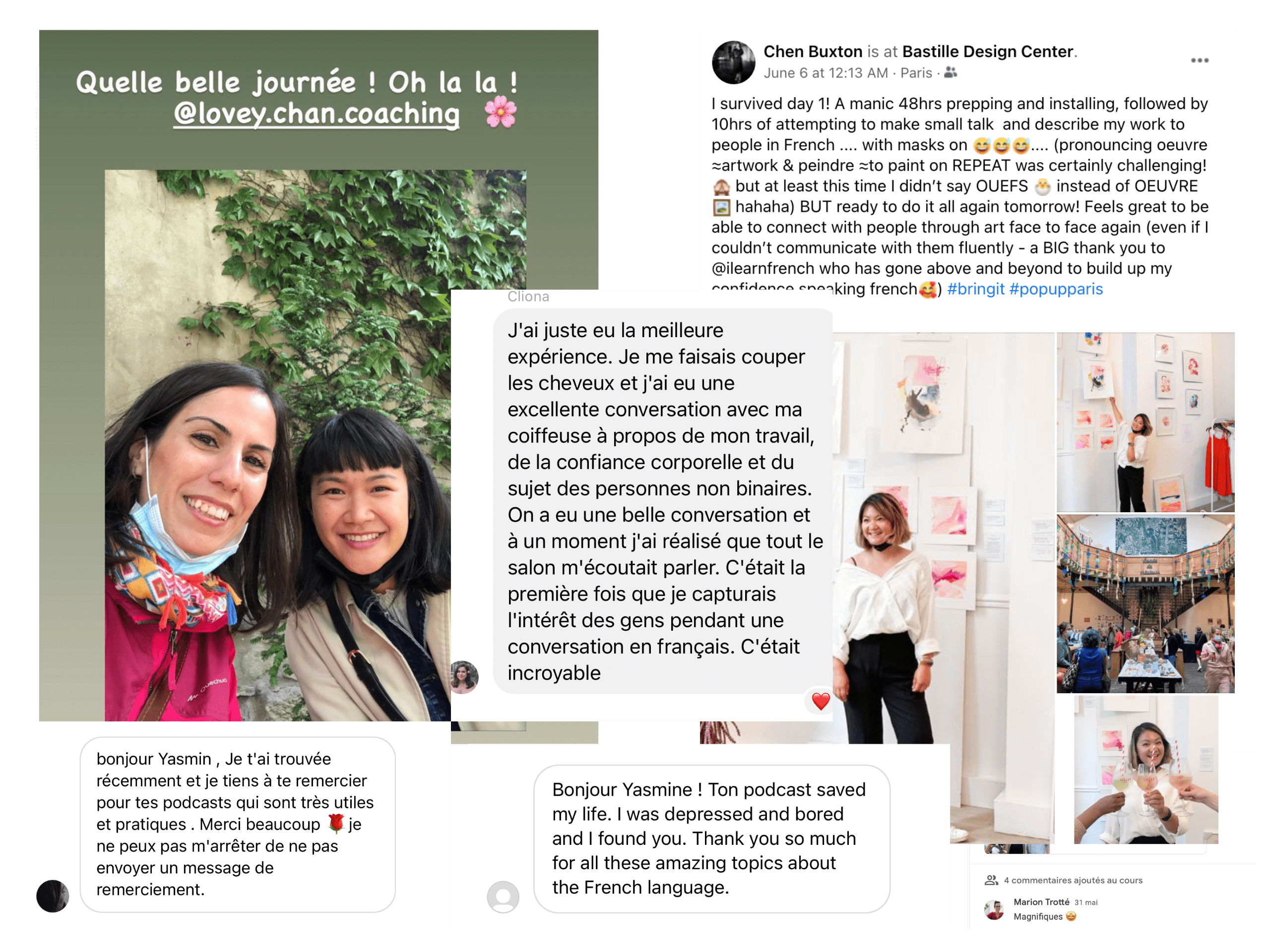Image resolution: width=1270 pixels, height=952 pixels.
Task: Open the photo of toasting with glasses
Action: click(x=1146, y=770)
